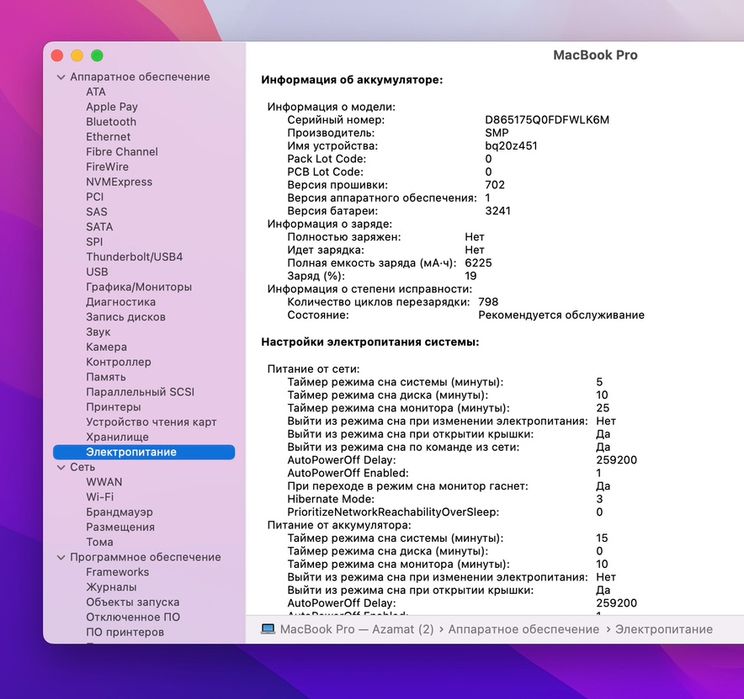The image size is (744, 699).
Task: Show Размещения network entry
Action: tap(121, 527)
